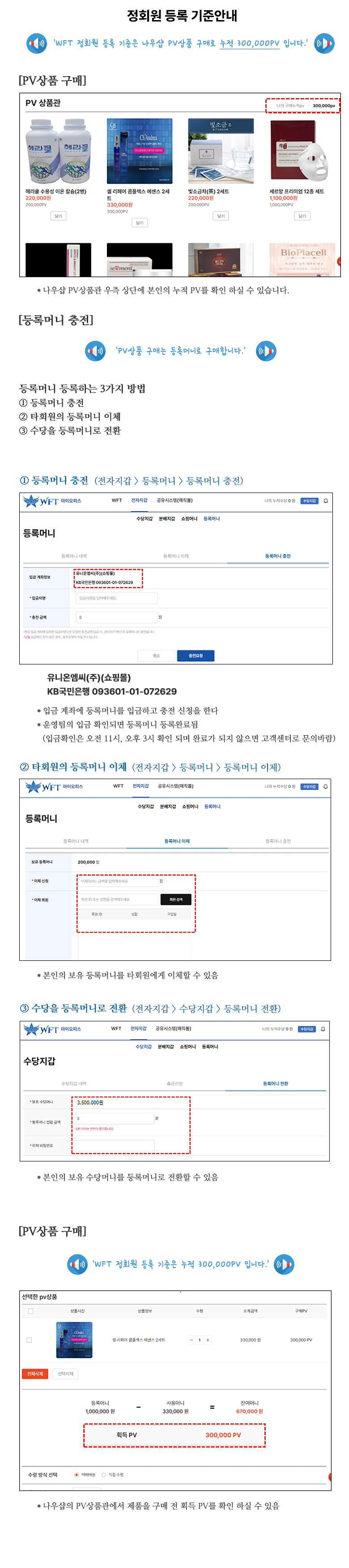The width and height of the screenshot is (349, 1568).
Task: Click the 입금자명 input field
Action: 116,598
